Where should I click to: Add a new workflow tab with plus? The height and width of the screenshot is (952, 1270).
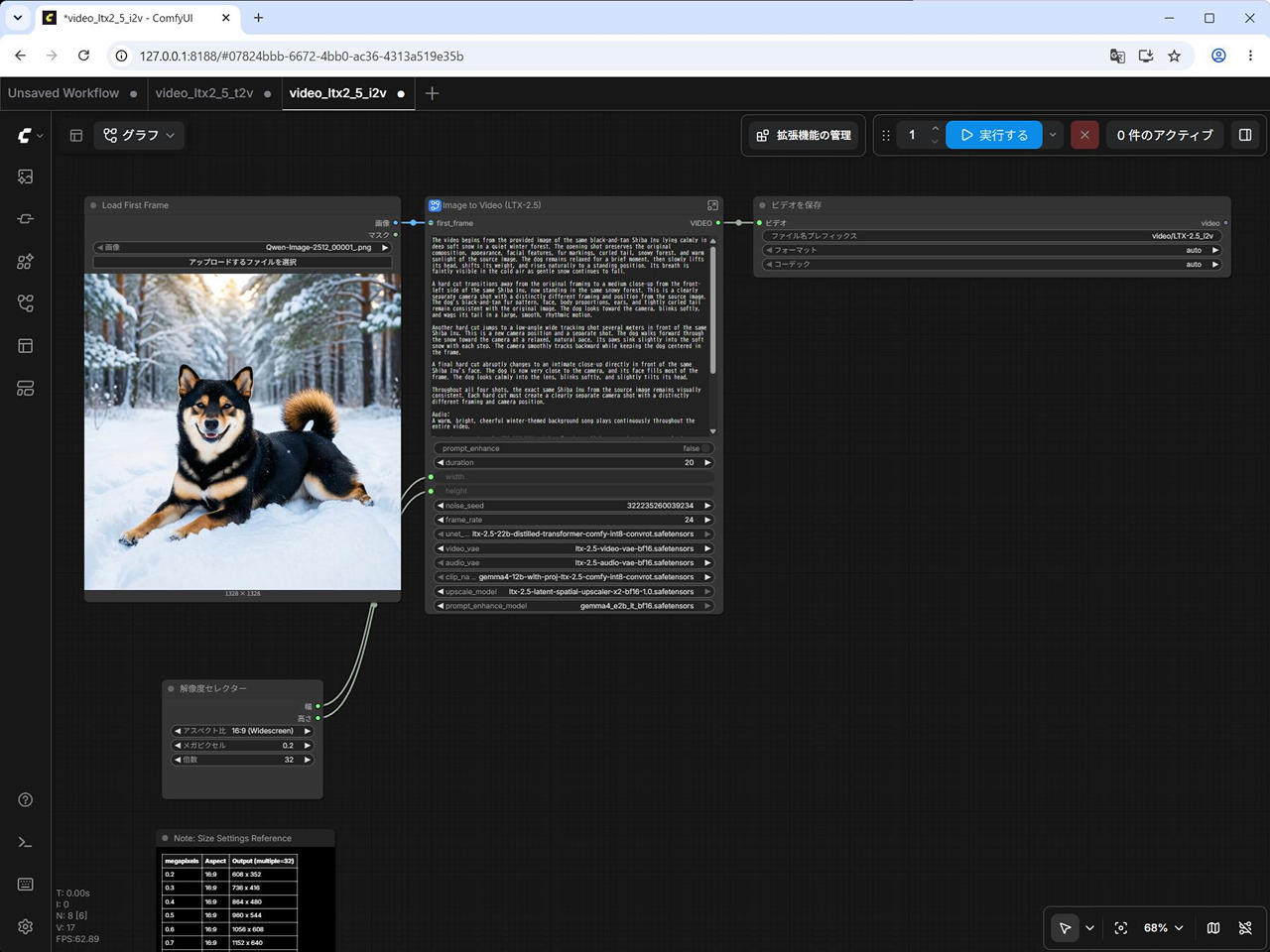[432, 93]
